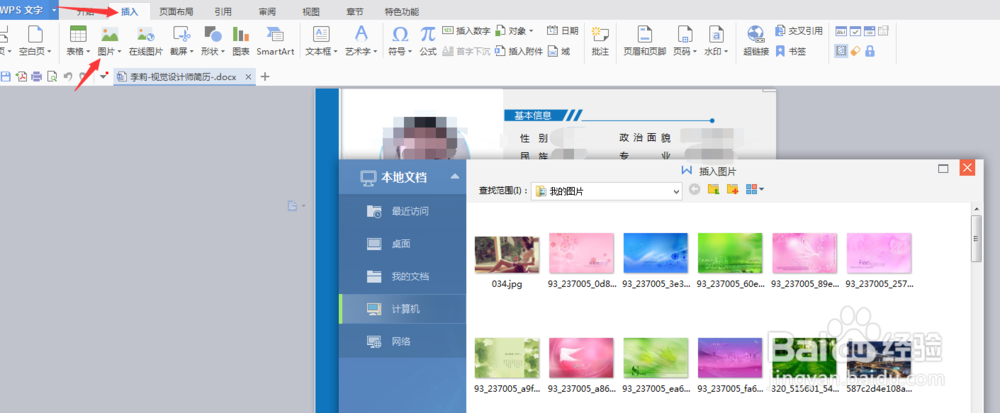Click the print icon in quick toolbar
The image size is (1000, 413).
point(36,76)
